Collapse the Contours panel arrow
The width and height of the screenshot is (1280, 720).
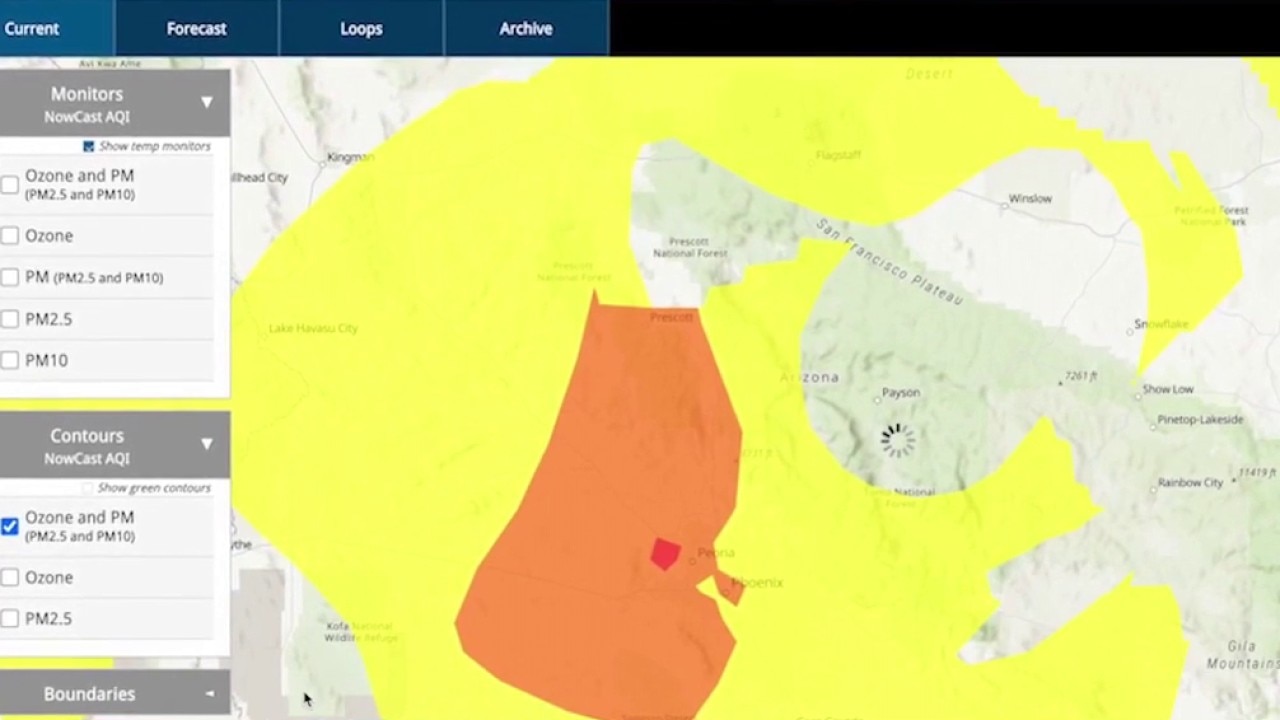click(x=206, y=444)
